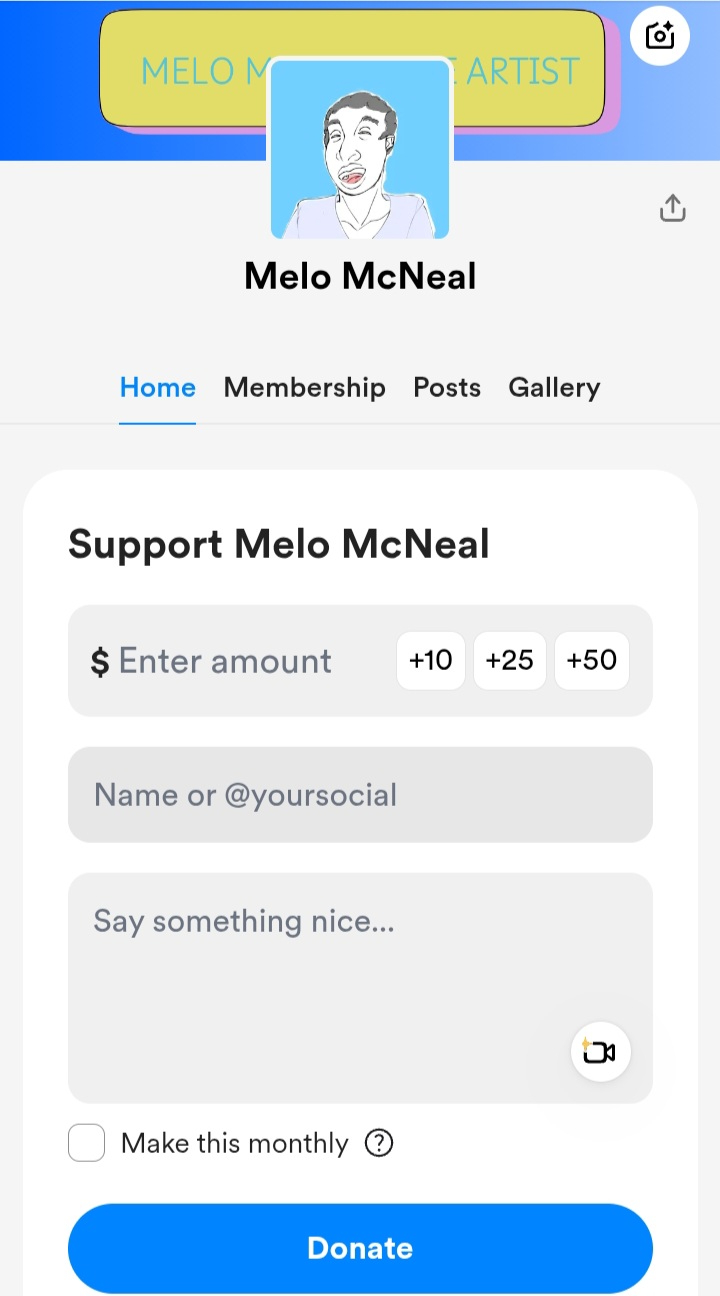720x1296 pixels.
Task: Click the change cover photo camera icon
Action: (660, 36)
